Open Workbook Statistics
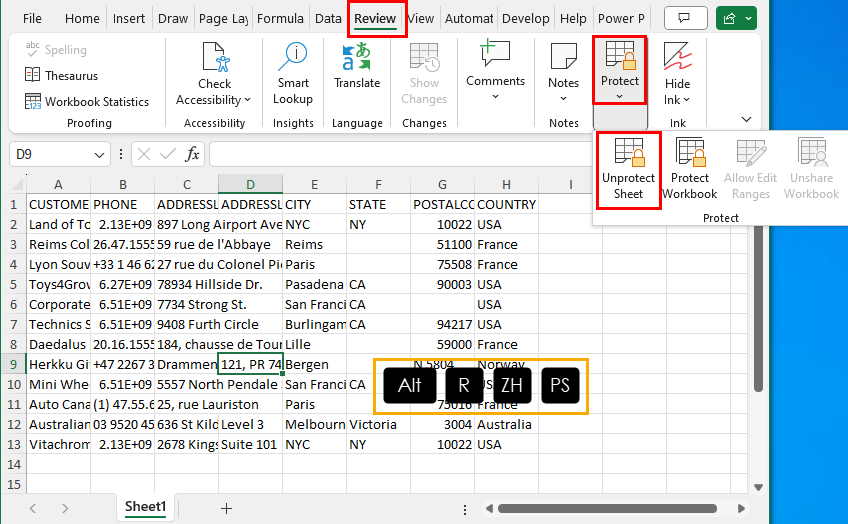The width and height of the screenshot is (848, 524). point(87,101)
